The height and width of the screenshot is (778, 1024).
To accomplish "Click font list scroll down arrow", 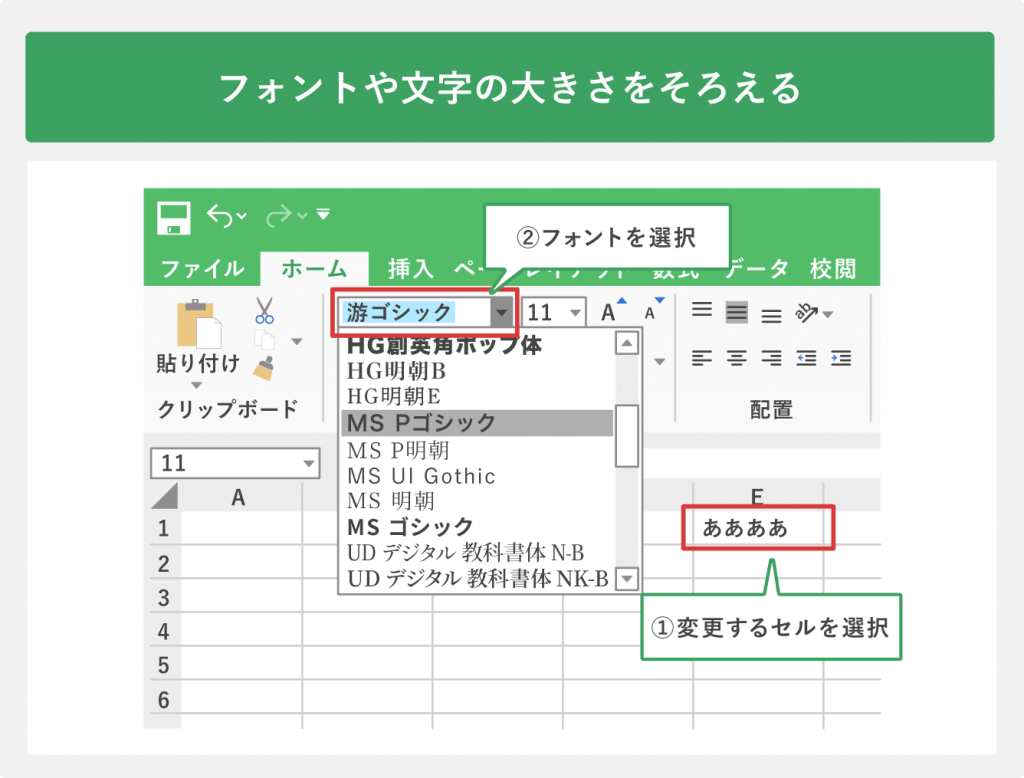I will (627, 578).
